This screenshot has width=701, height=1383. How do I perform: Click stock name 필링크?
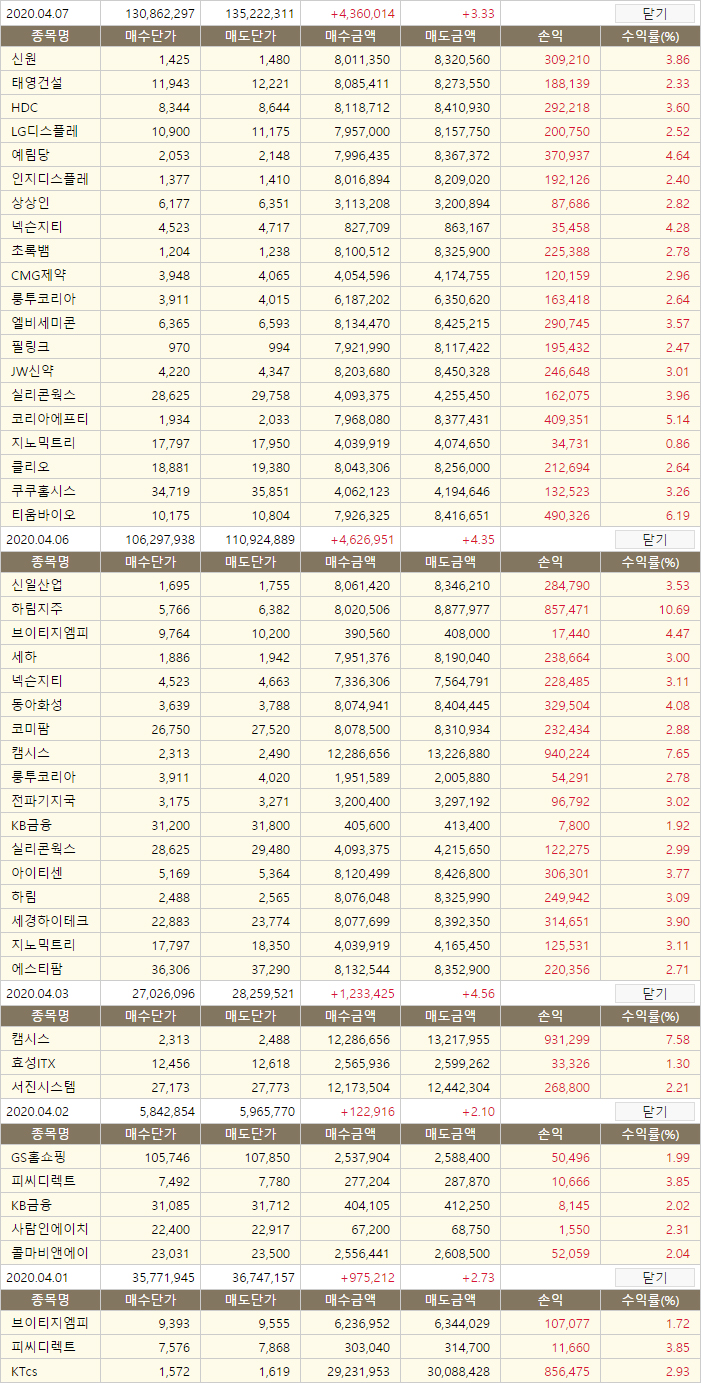(x=30, y=347)
